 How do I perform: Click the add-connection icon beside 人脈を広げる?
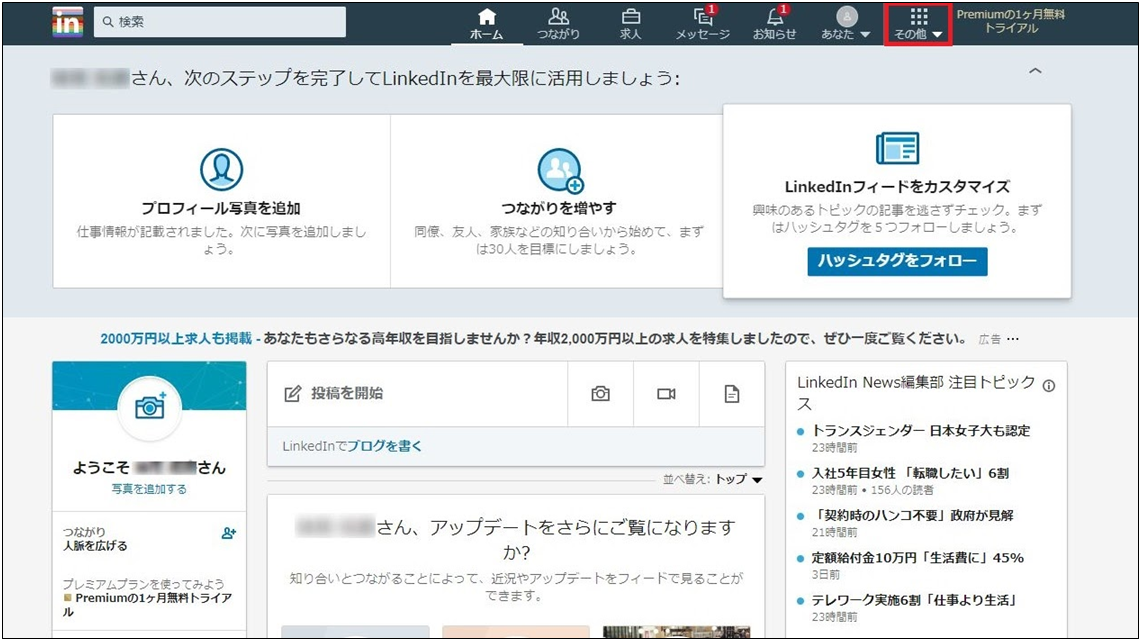(228, 534)
